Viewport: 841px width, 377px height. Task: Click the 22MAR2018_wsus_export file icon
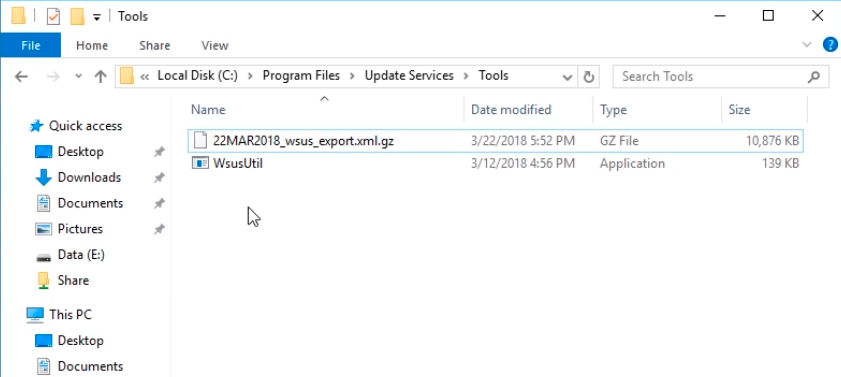[200, 141]
